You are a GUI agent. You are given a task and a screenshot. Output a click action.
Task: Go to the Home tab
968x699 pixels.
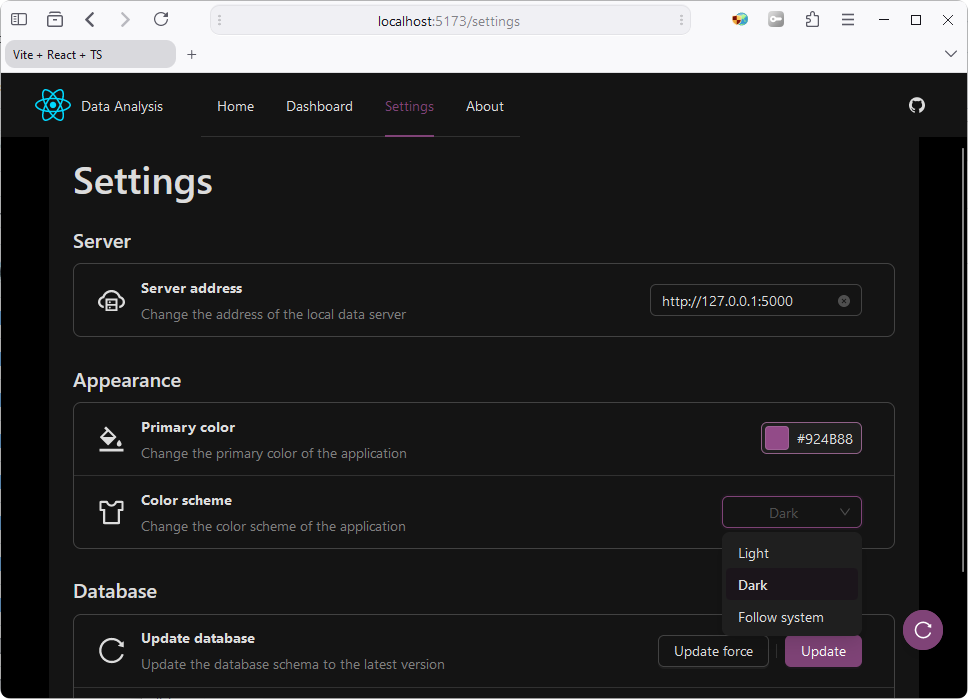coord(235,106)
